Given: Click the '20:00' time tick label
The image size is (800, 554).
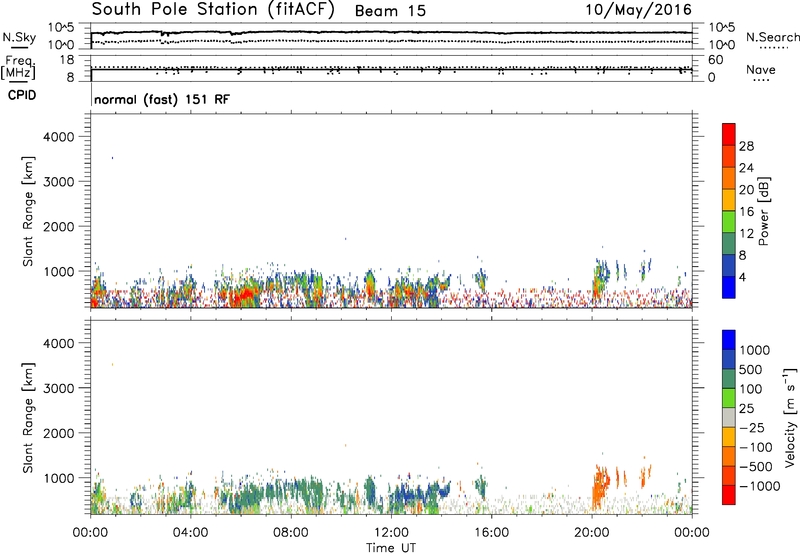Looking at the screenshot, I should pos(591,533).
